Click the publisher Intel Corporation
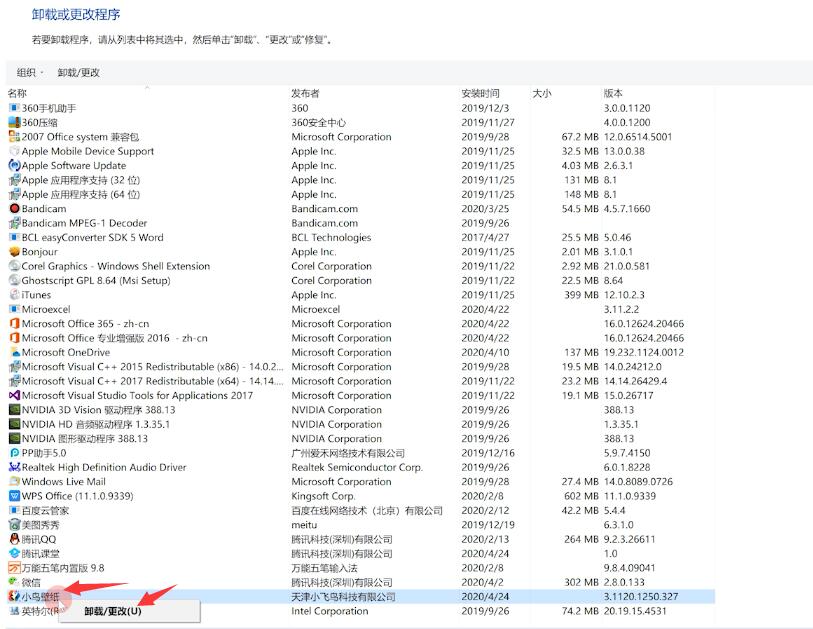Image resolution: width=813 pixels, height=629 pixels. pyautogui.click(x=330, y=611)
